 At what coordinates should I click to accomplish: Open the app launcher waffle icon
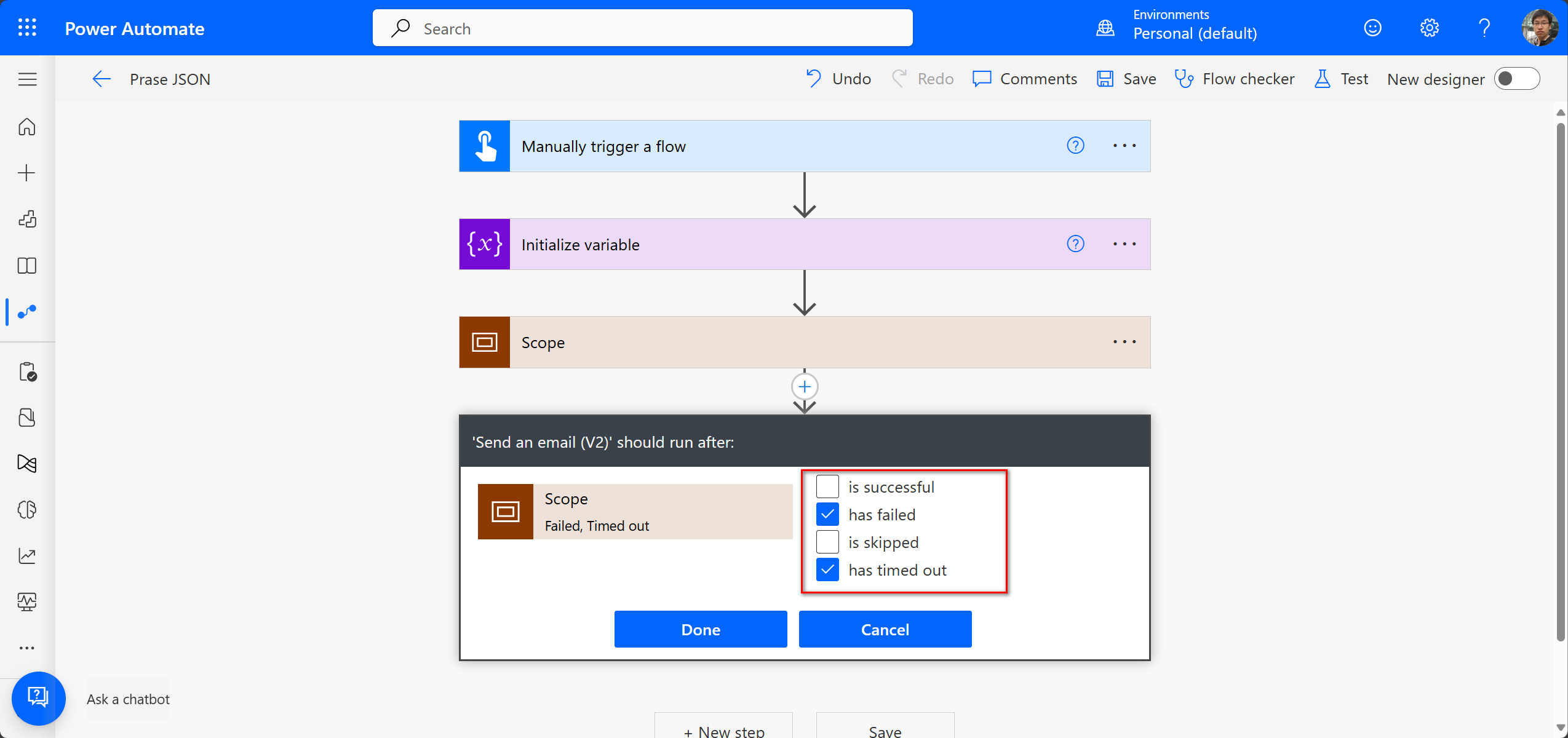[27, 28]
